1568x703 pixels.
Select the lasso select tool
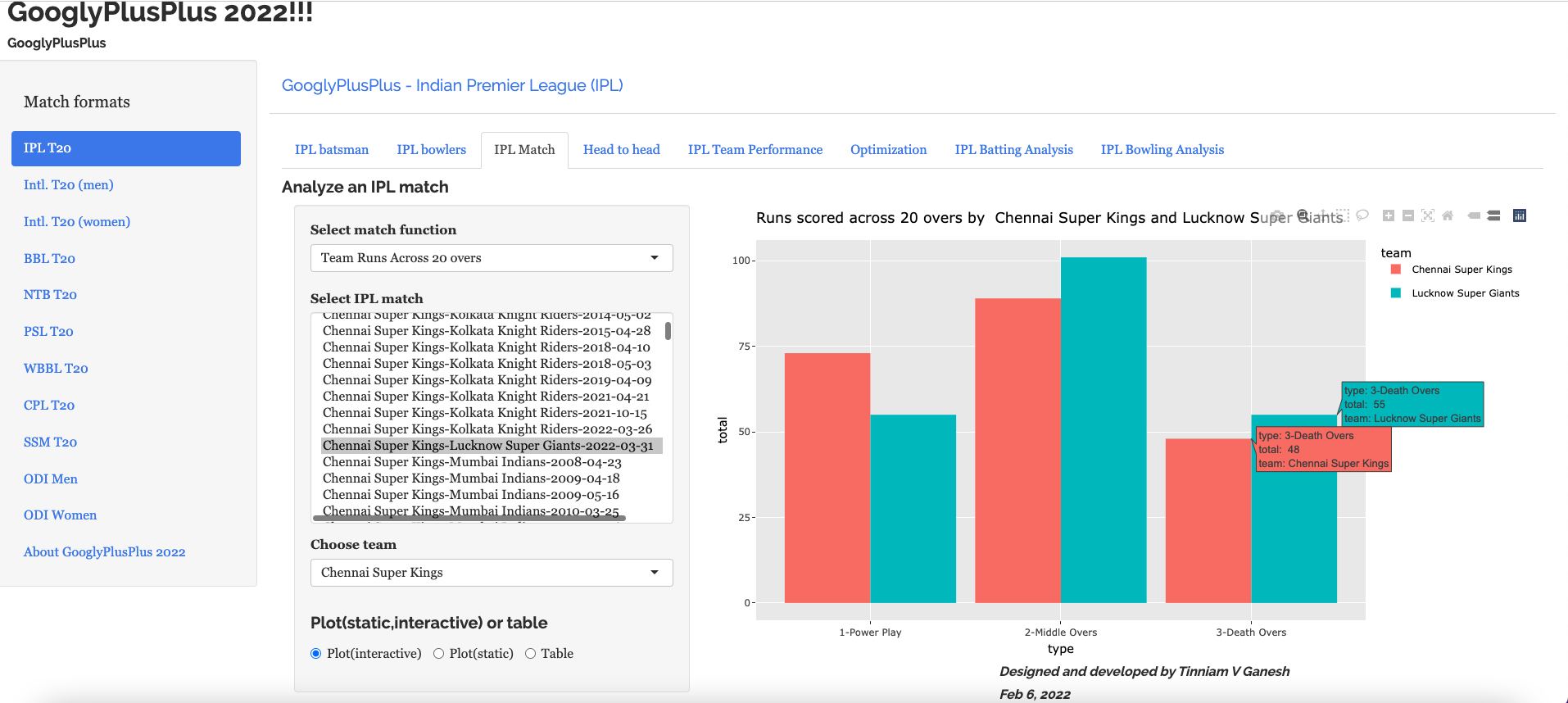pos(1362,215)
